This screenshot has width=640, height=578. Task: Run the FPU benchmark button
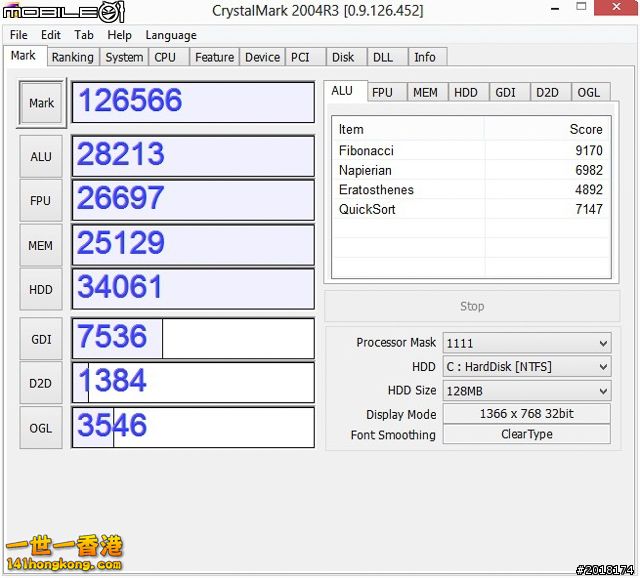[x=41, y=200]
